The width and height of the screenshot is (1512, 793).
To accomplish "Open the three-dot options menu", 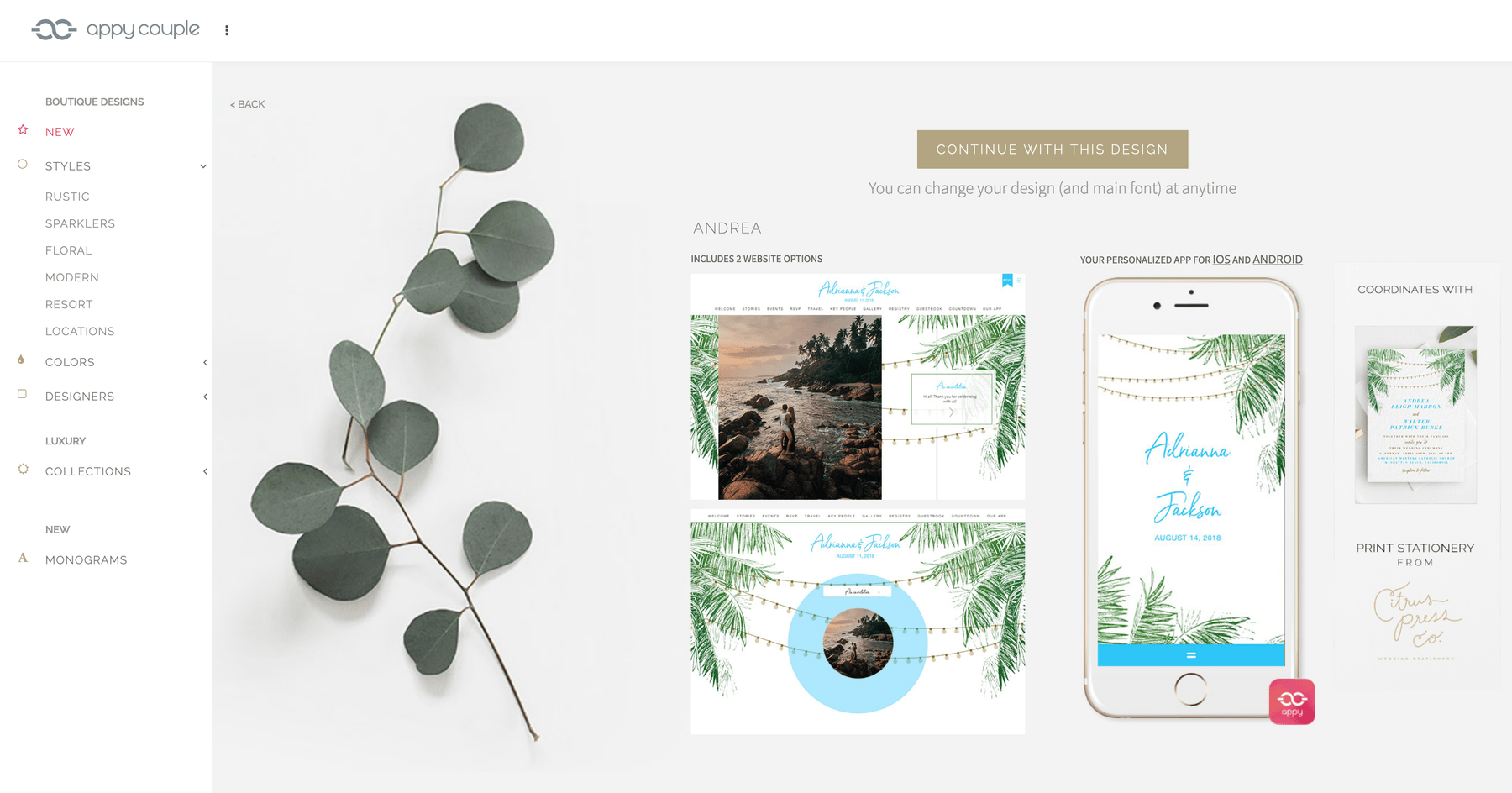I will point(227,30).
